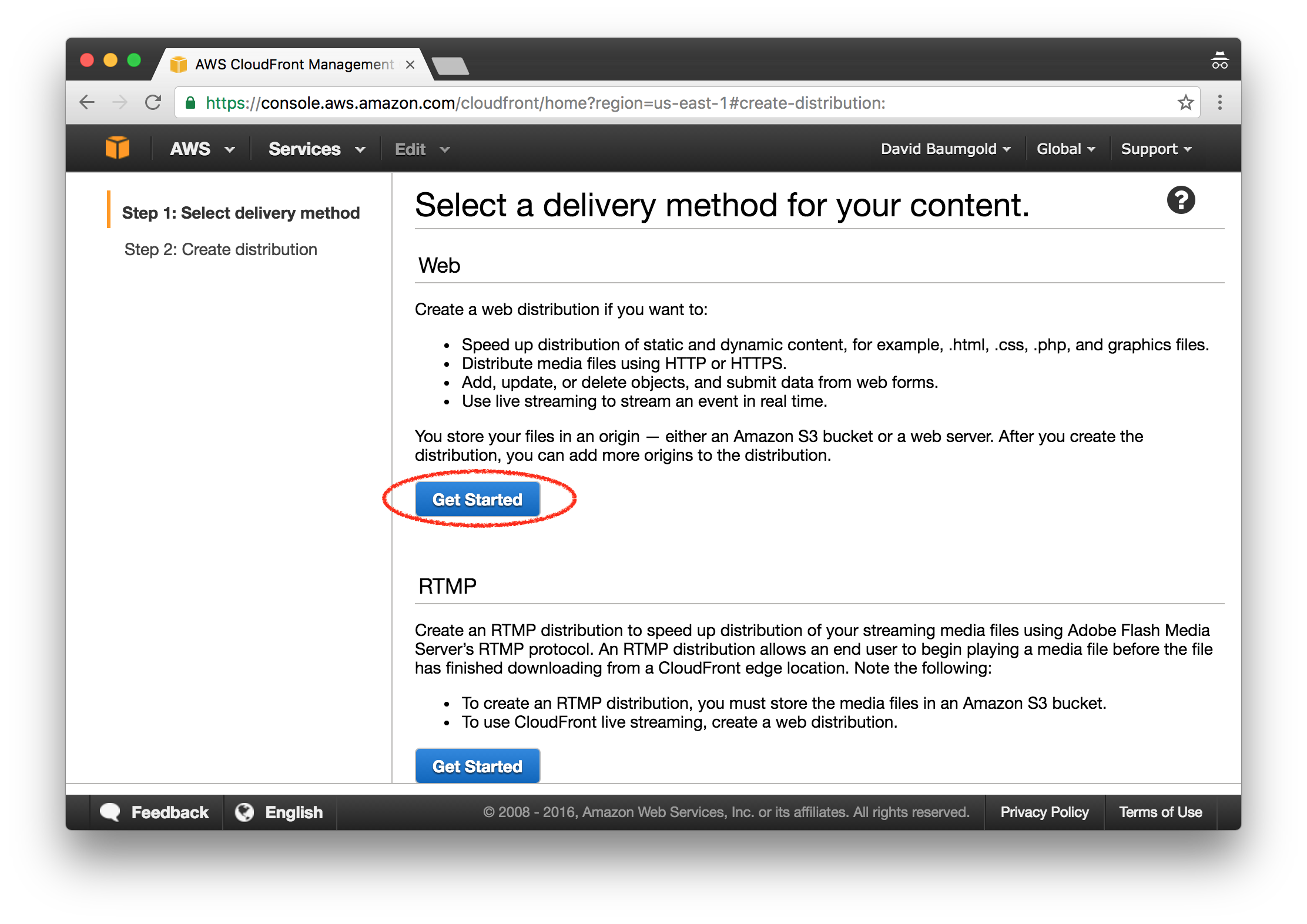Click the tab's CloudFront favicon
This screenshot has height=924, width=1307.
tap(178, 64)
